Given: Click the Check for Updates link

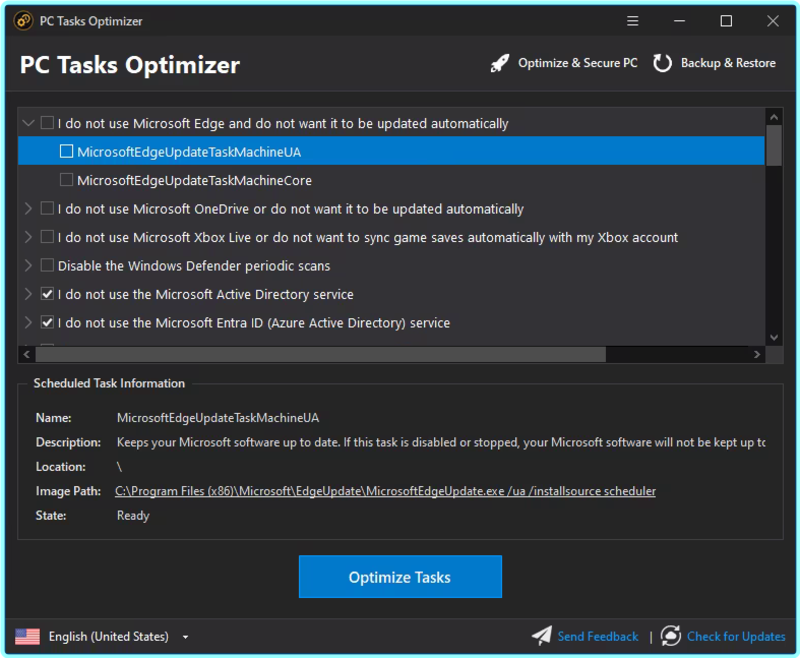Looking at the screenshot, I should coord(736,636).
